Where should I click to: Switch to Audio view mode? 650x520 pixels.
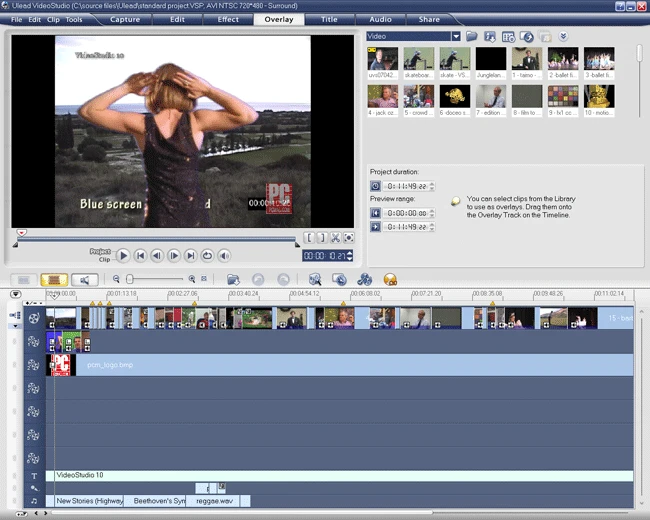point(85,280)
